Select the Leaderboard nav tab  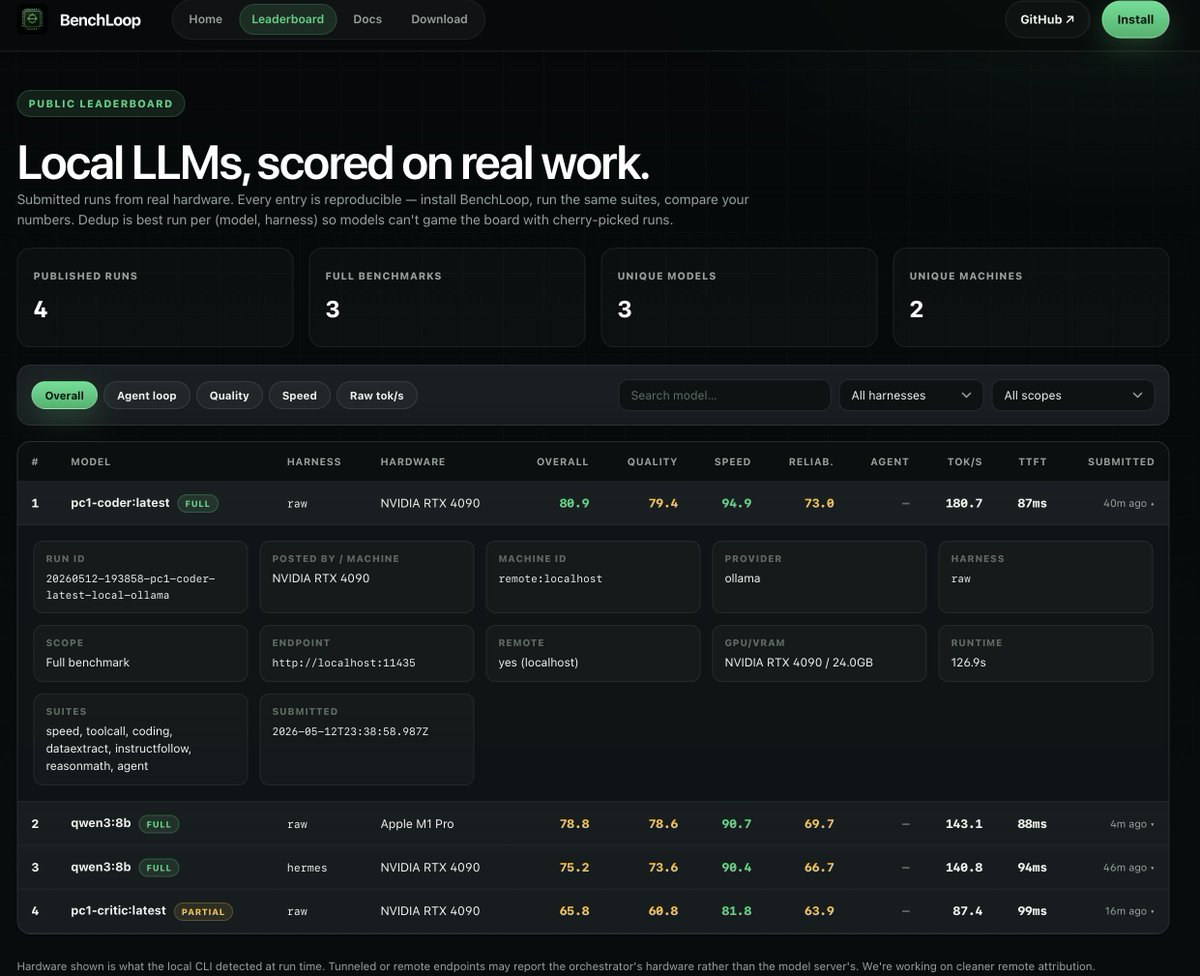point(288,19)
